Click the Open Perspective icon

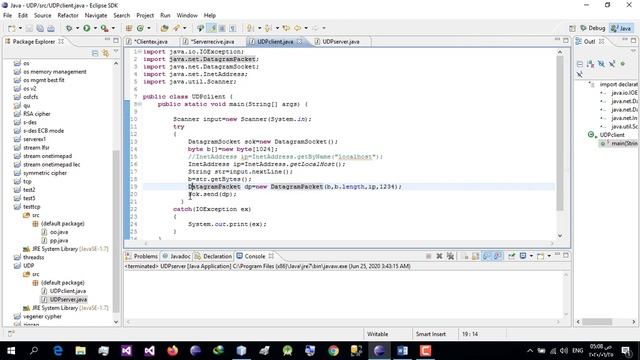[x=572, y=28]
